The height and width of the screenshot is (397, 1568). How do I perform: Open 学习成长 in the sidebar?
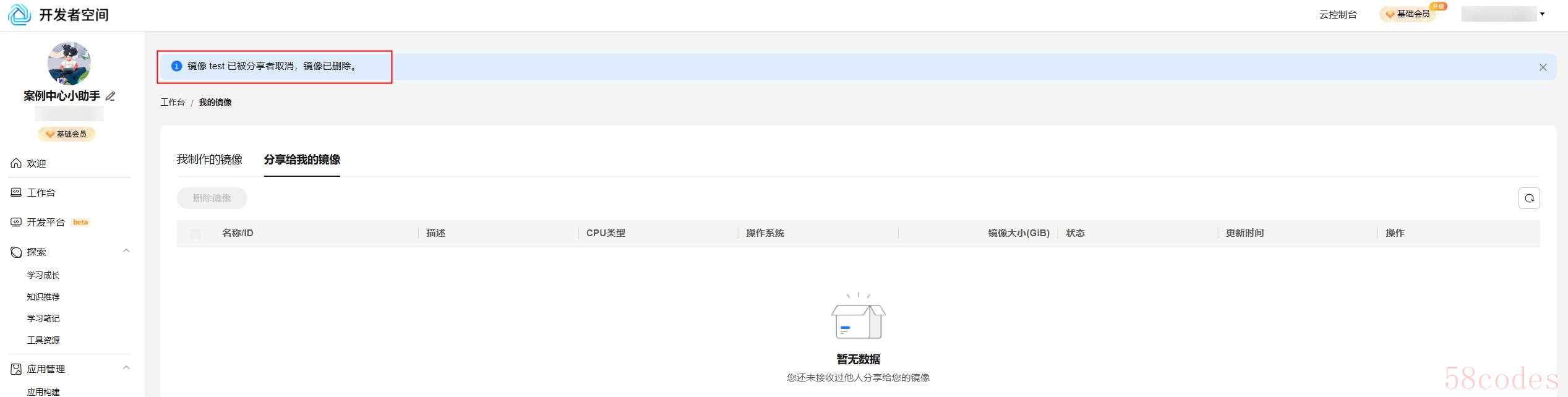point(43,275)
